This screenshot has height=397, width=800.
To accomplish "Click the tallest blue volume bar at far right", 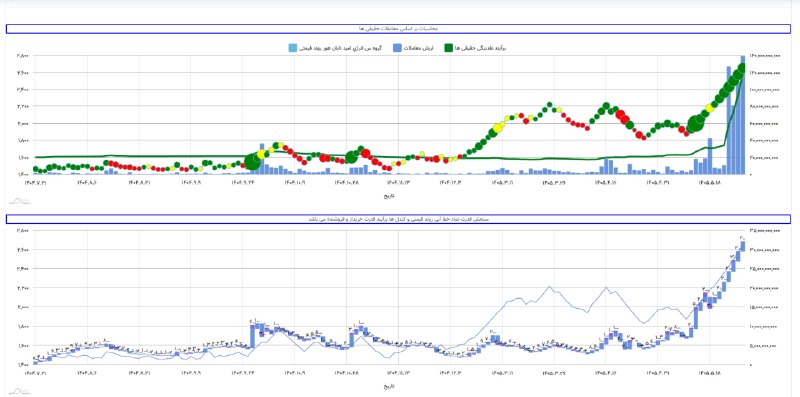I will coord(742,115).
